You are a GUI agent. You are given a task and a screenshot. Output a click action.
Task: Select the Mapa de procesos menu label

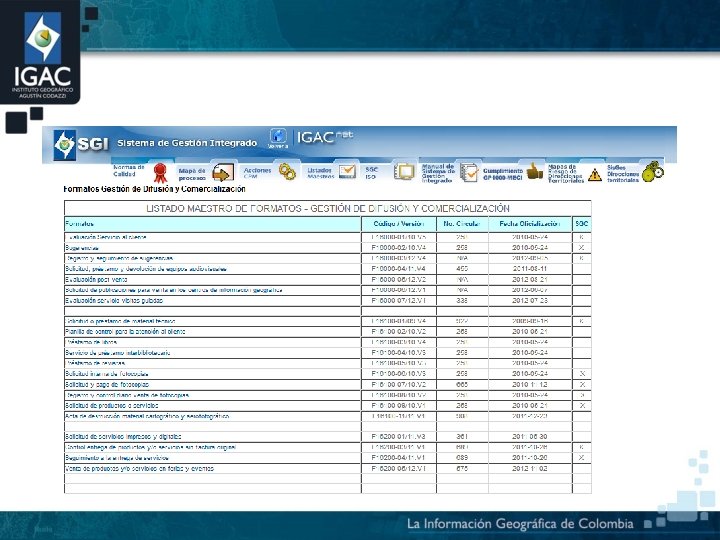192,174
